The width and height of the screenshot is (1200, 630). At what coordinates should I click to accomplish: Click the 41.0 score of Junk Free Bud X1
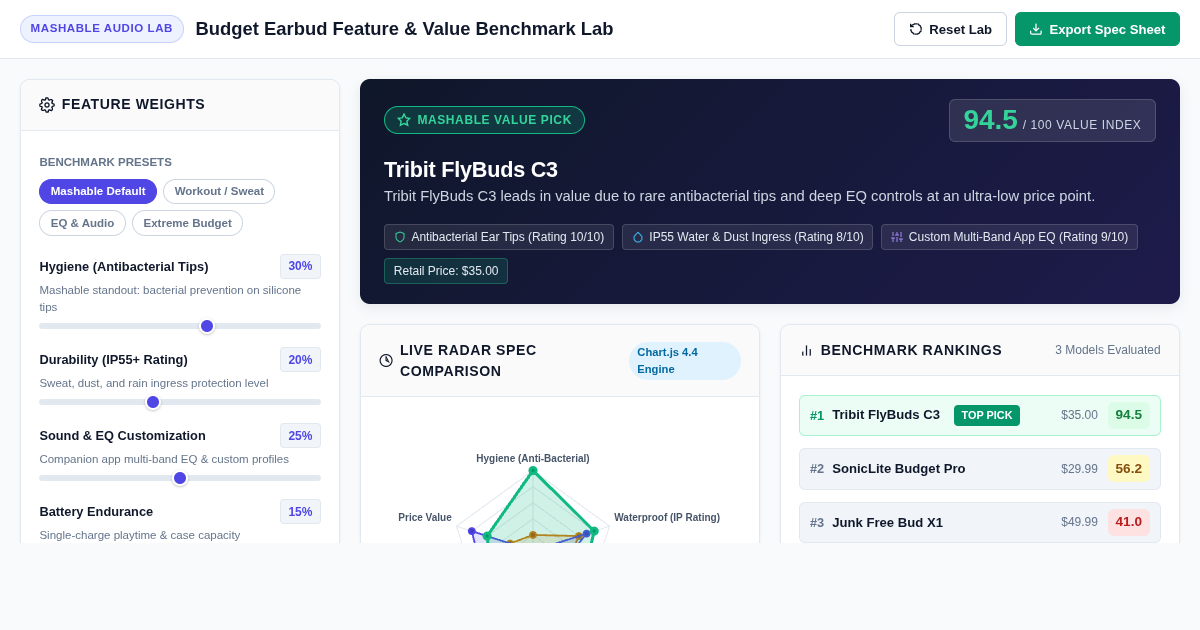tap(1129, 522)
